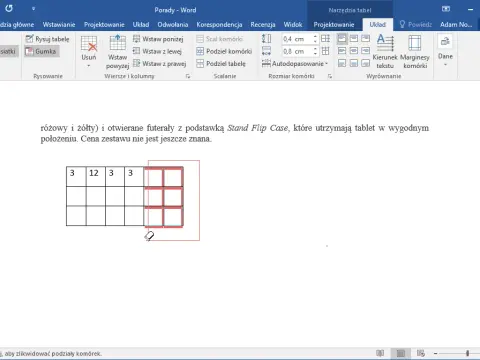480x360 pixels.
Task: Choose Podziel komórki split cells
Action: [x=224, y=51]
